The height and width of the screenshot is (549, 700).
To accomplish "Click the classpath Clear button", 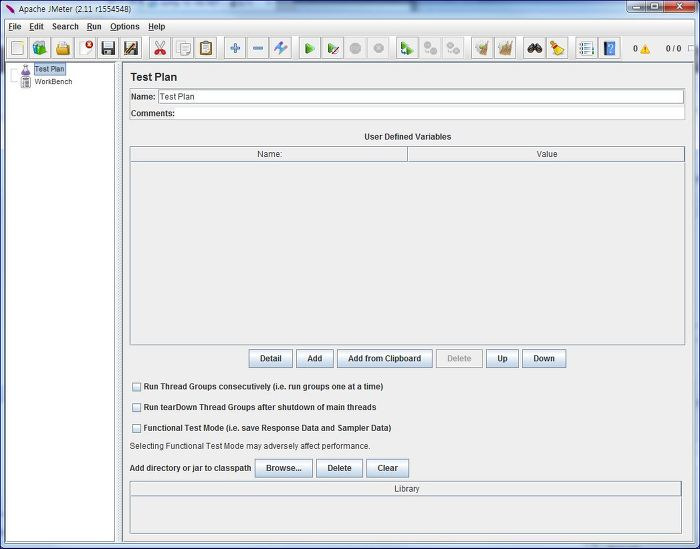I will tap(388, 468).
